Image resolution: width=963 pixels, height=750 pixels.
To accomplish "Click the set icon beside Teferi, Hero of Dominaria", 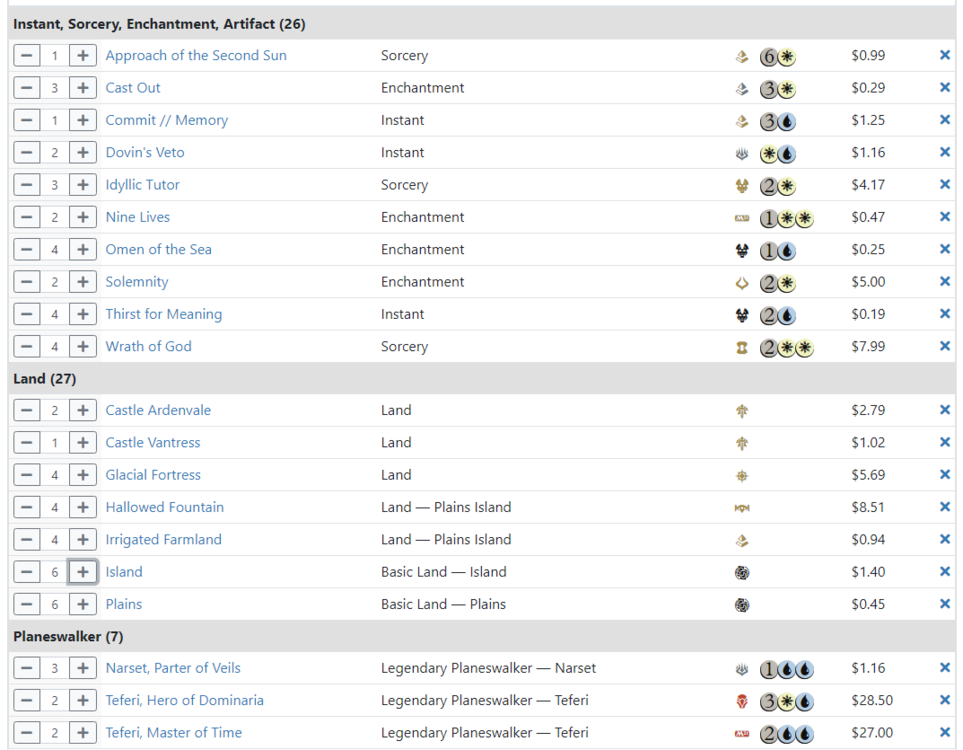I will coord(742,701).
